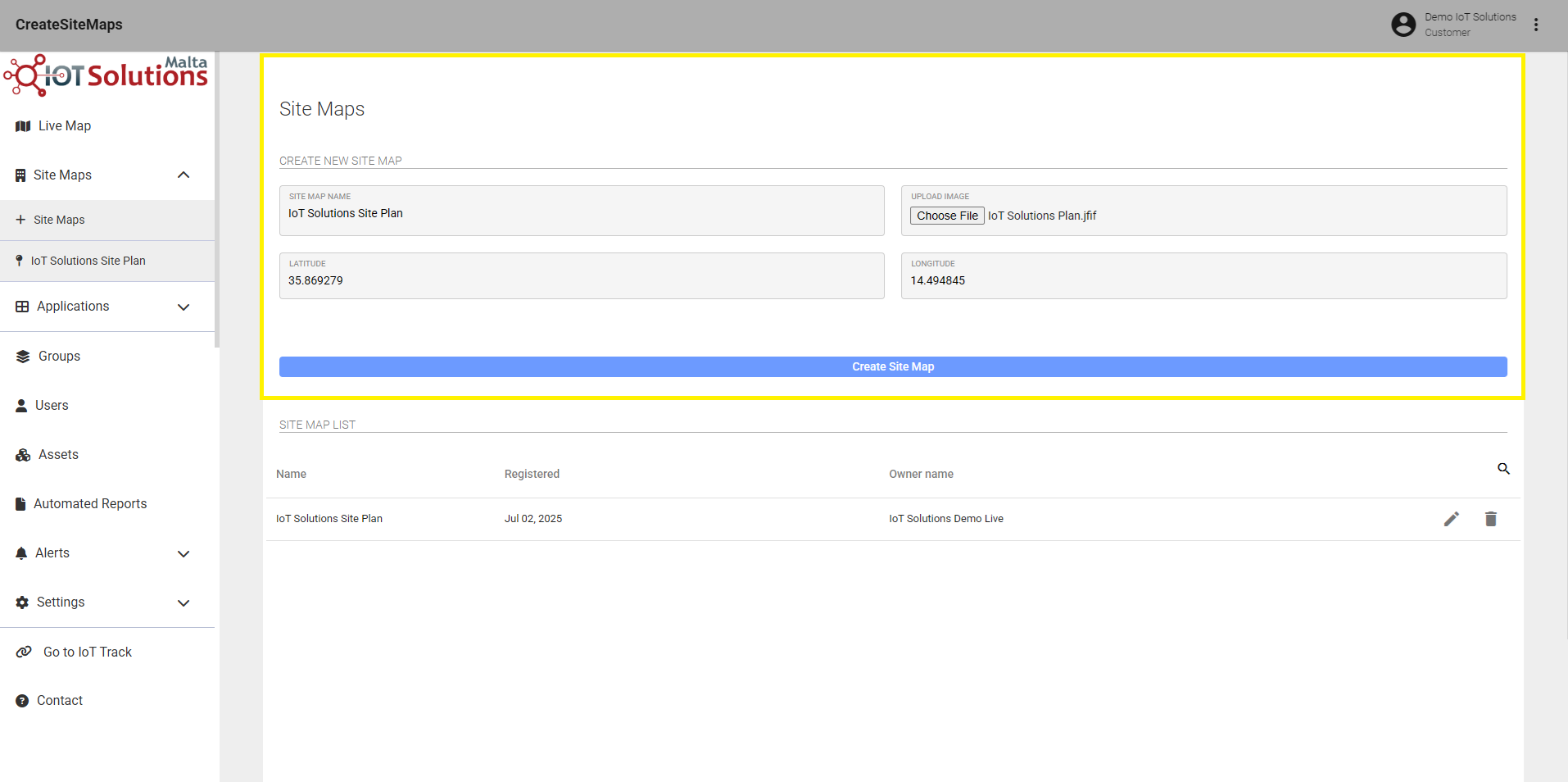Image resolution: width=1568 pixels, height=782 pixels.
Task: Click the 'IoT Solutions Plan.jfif' file name
Action: [1042, 216]
